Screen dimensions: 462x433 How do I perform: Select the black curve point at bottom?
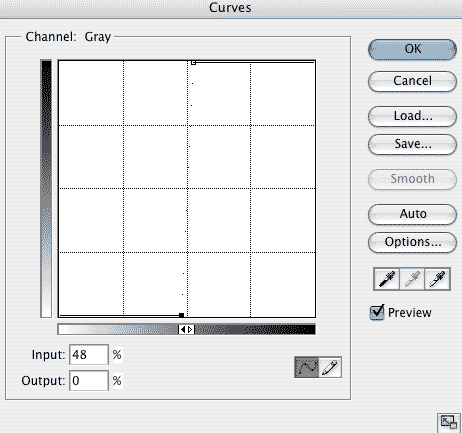click(181, 315)
